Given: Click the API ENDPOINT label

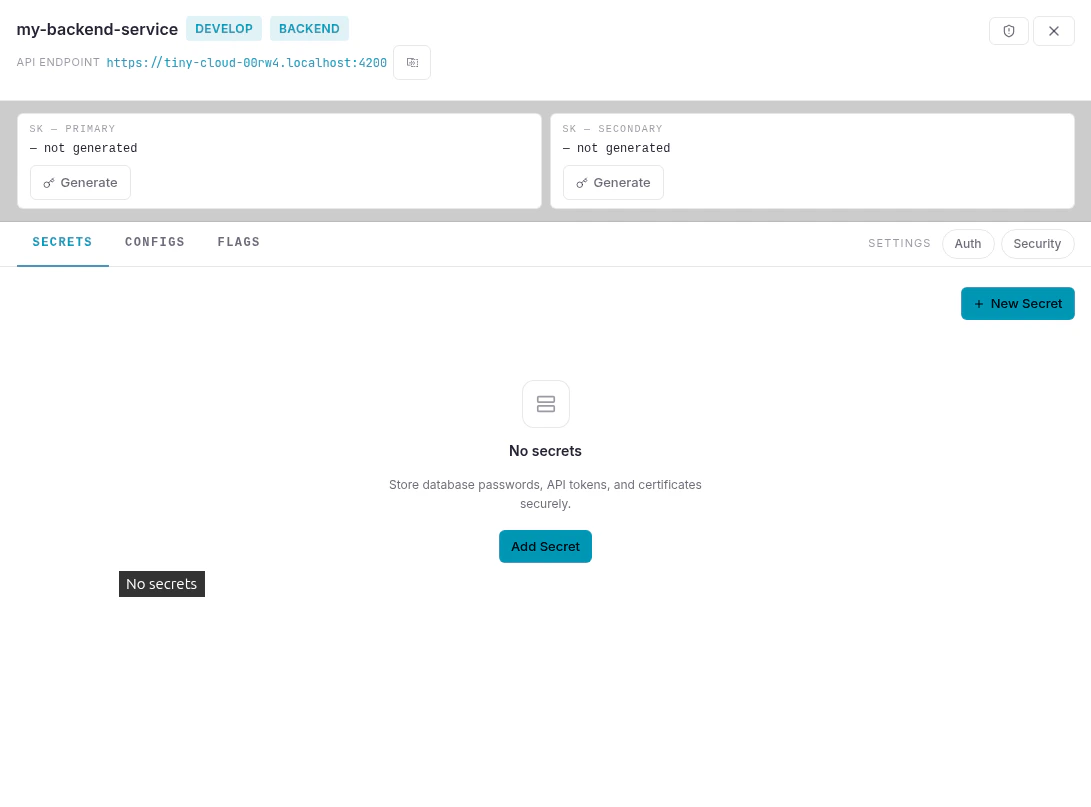Looking at the screenshot, I should (58, 63).
